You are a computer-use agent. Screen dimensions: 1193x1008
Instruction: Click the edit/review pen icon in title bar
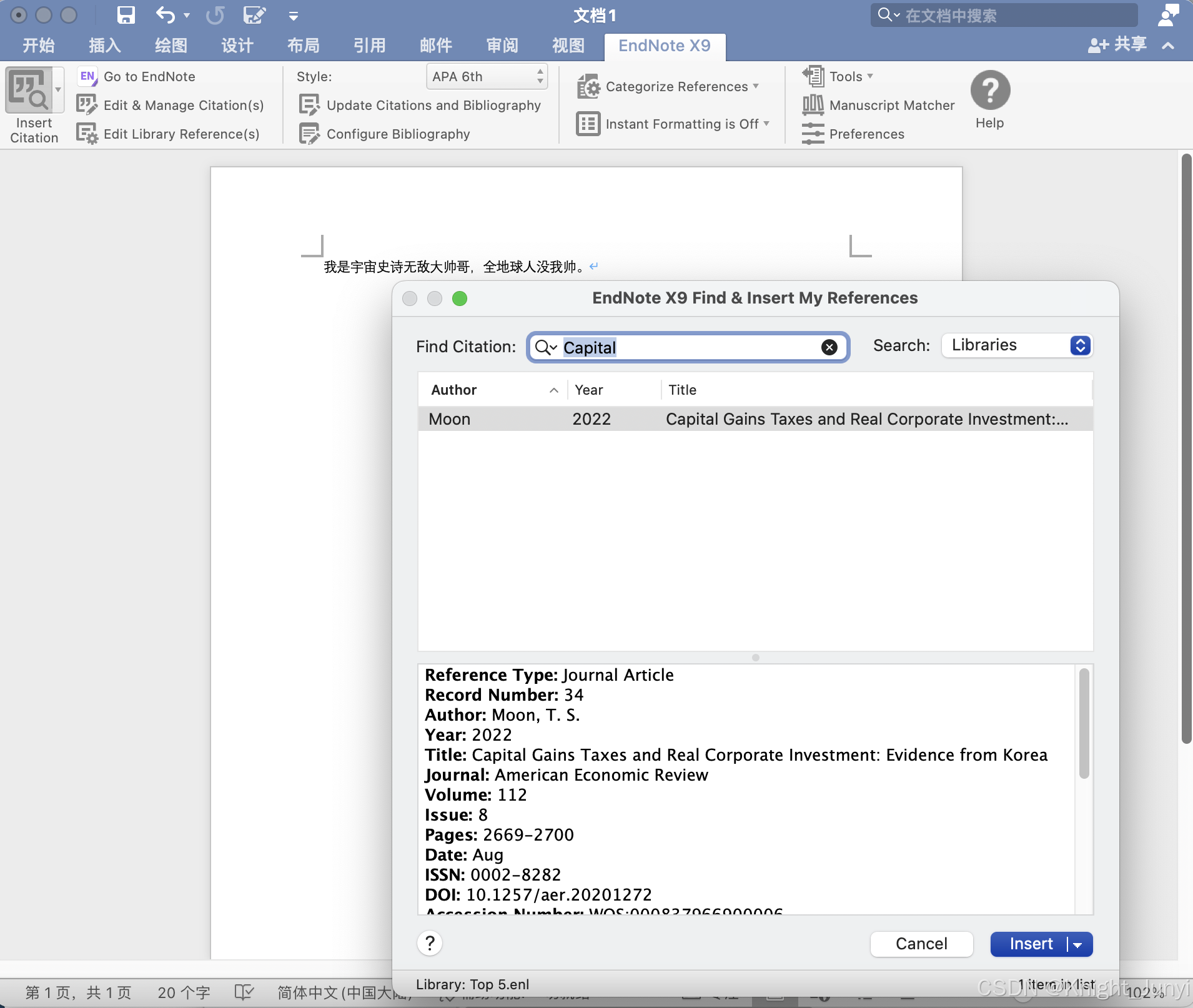pyautogui.click(x=254, y=15)
